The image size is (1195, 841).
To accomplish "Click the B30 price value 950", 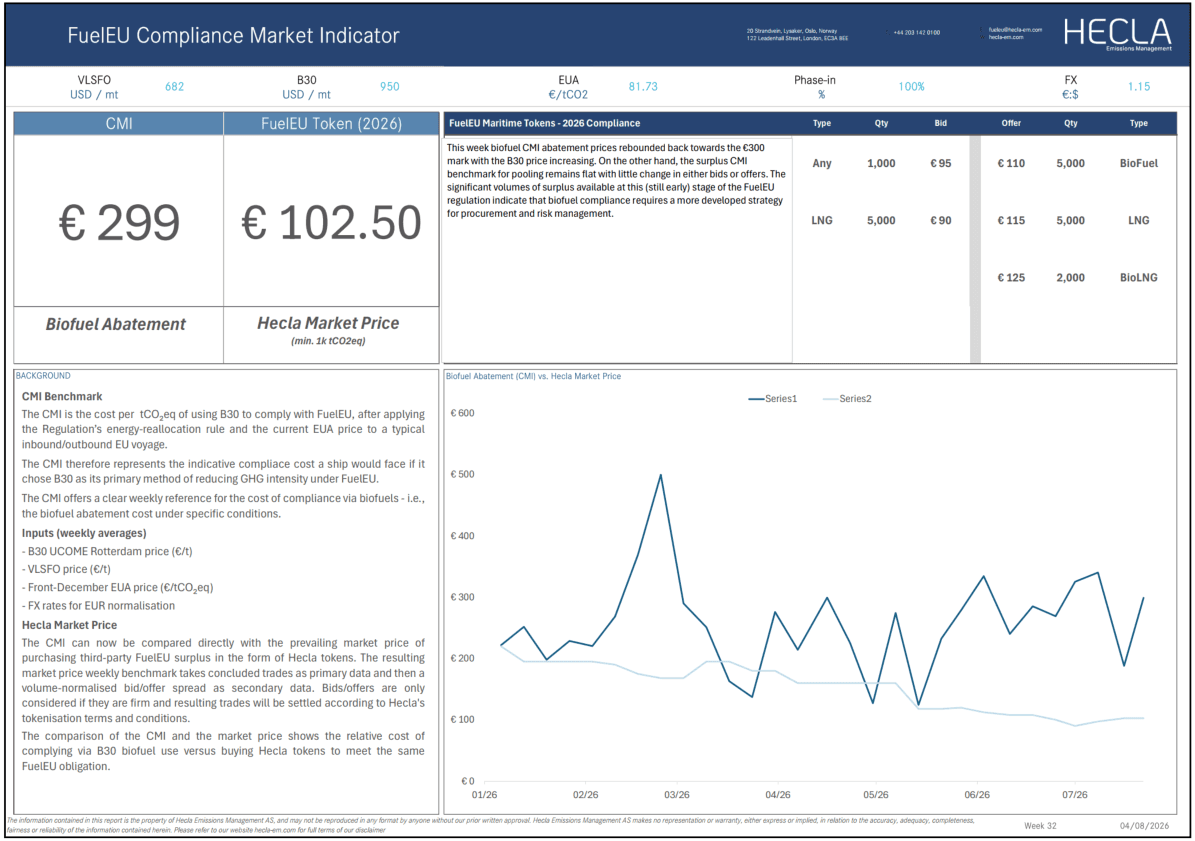I will pos(389,87).
